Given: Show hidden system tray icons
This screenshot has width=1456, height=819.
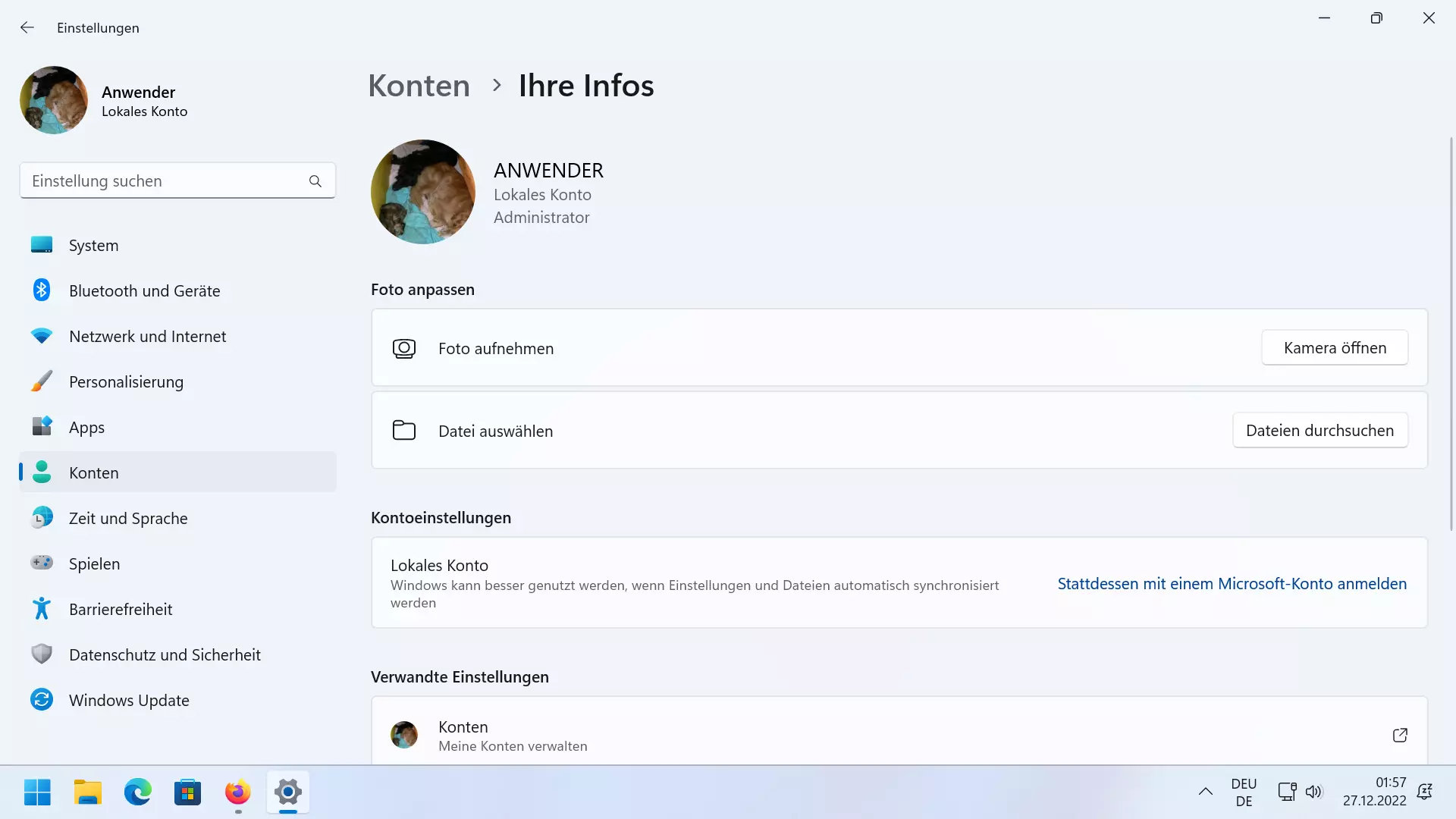Looking at the screenshot, I should click(1205, 792).
